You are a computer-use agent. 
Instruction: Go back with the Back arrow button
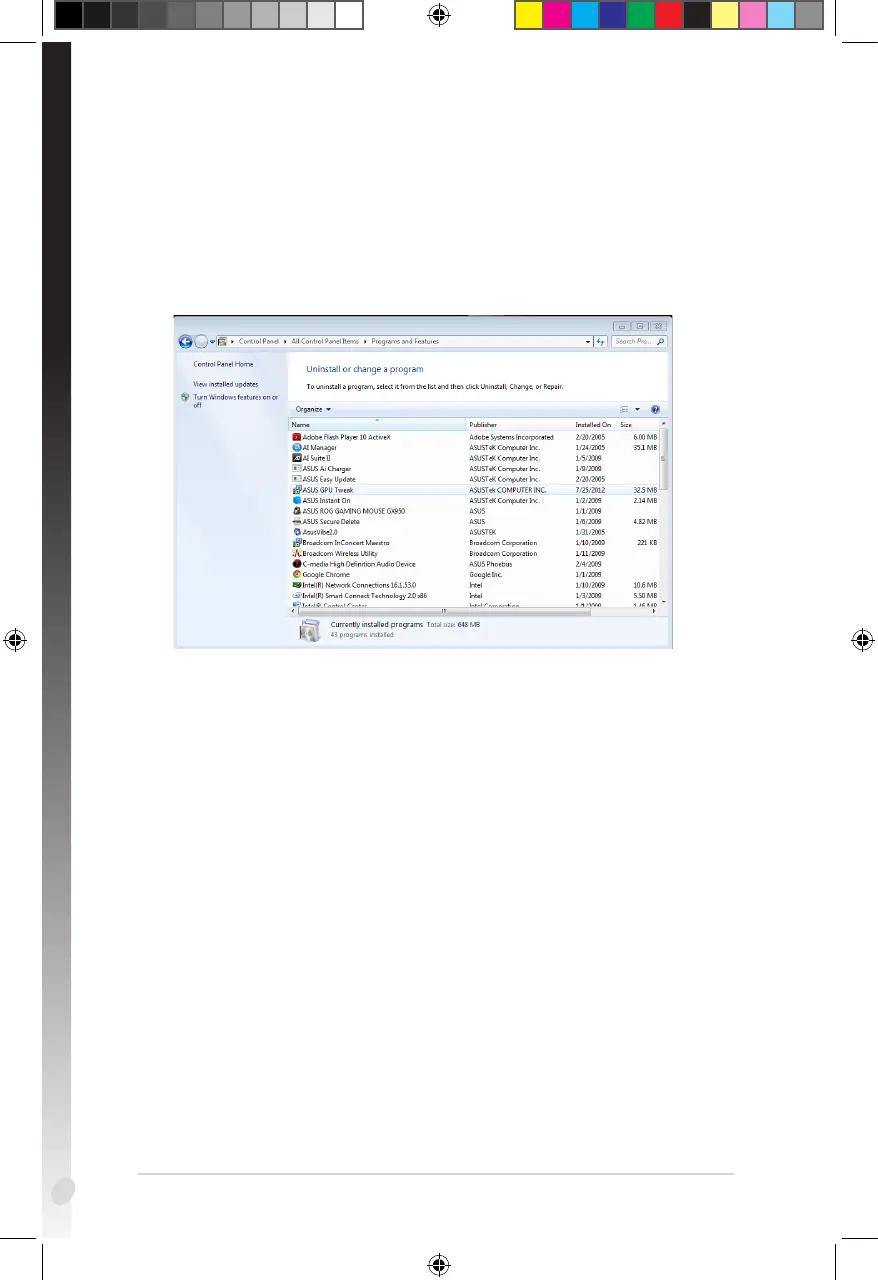pyautogui.click(x=185, y=341)
